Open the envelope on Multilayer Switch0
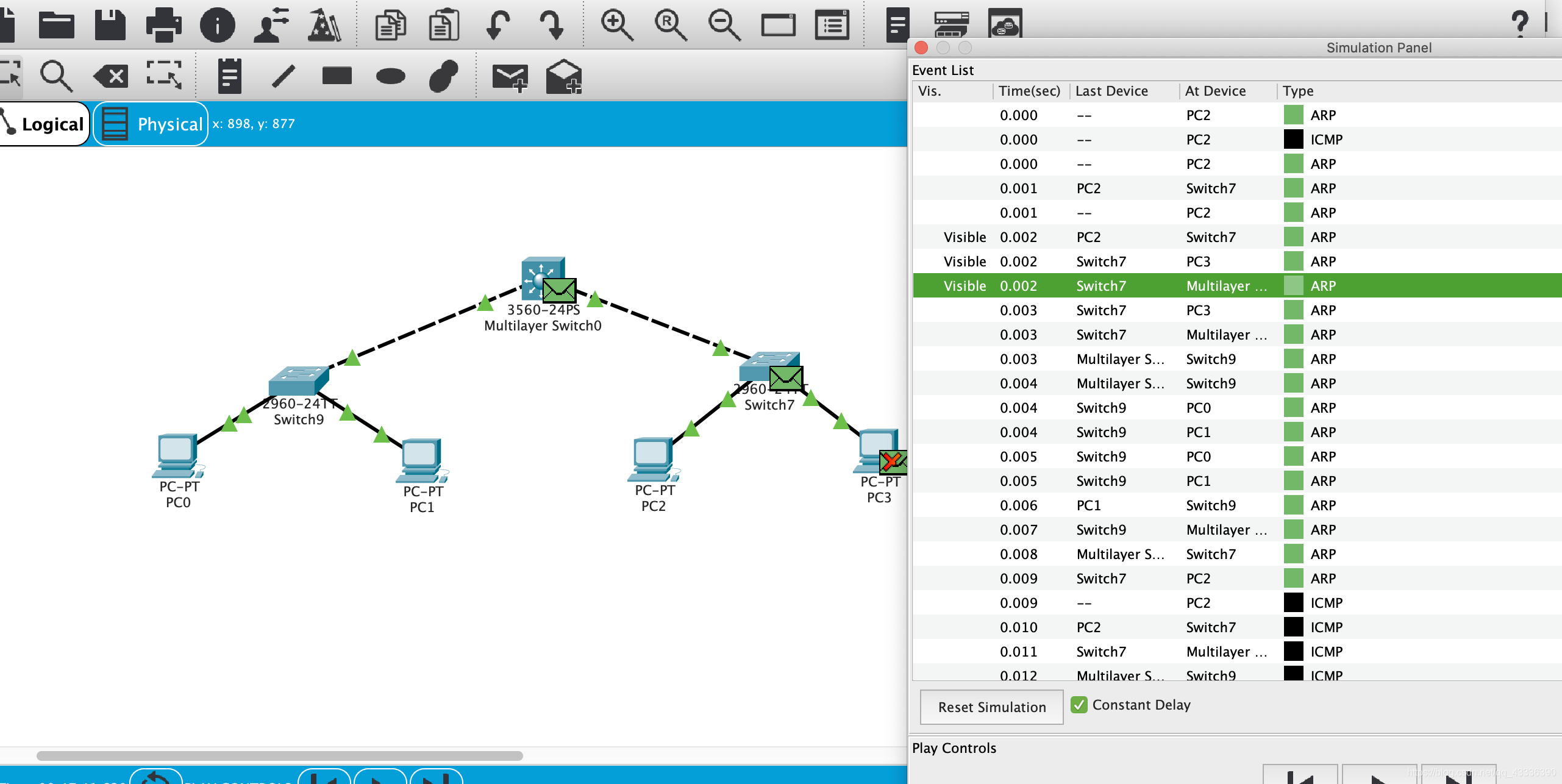1562x784 pixels. [x=559, y=290]
